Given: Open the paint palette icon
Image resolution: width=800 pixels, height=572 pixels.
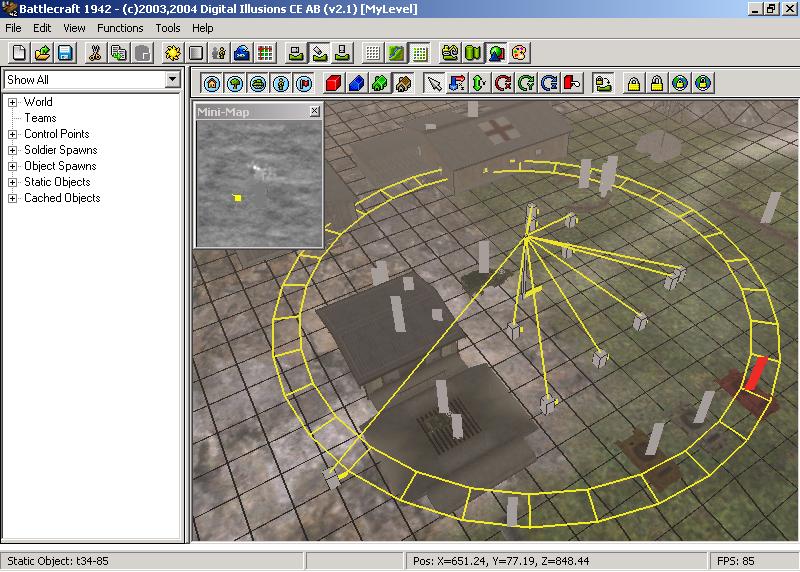Looking at the screenshot, I should tap(519, 53).
